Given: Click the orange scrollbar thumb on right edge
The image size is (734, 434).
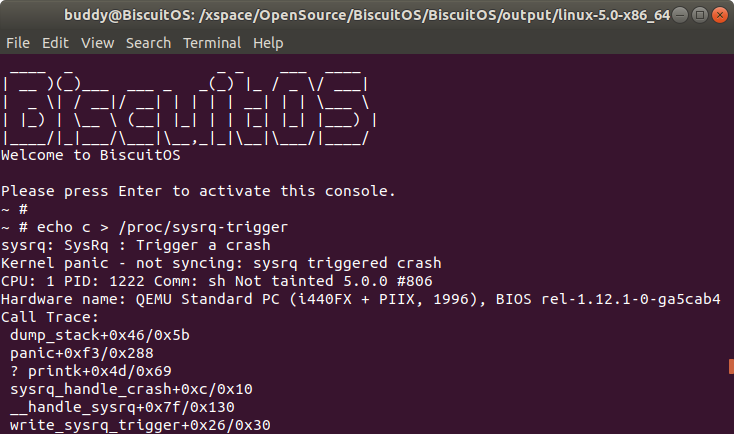Looking at the screenshot, I should coord(731,367).
